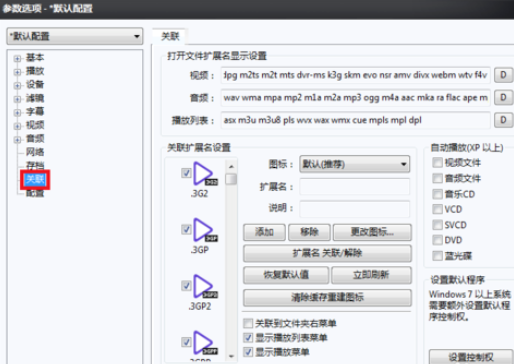This screenshot has height=364, width=514.
Task: Expand the 字幕 tree node
Action: [x=17, y=113]
